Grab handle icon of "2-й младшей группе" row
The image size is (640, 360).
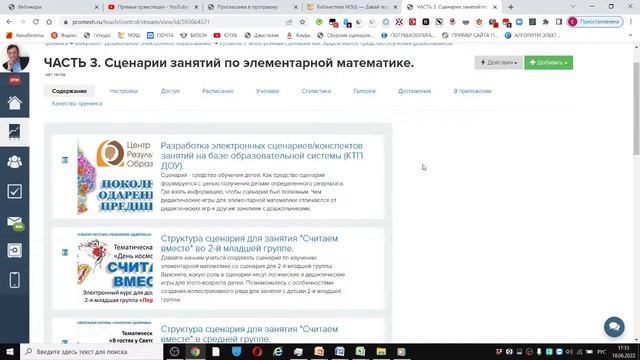point(65,252)
